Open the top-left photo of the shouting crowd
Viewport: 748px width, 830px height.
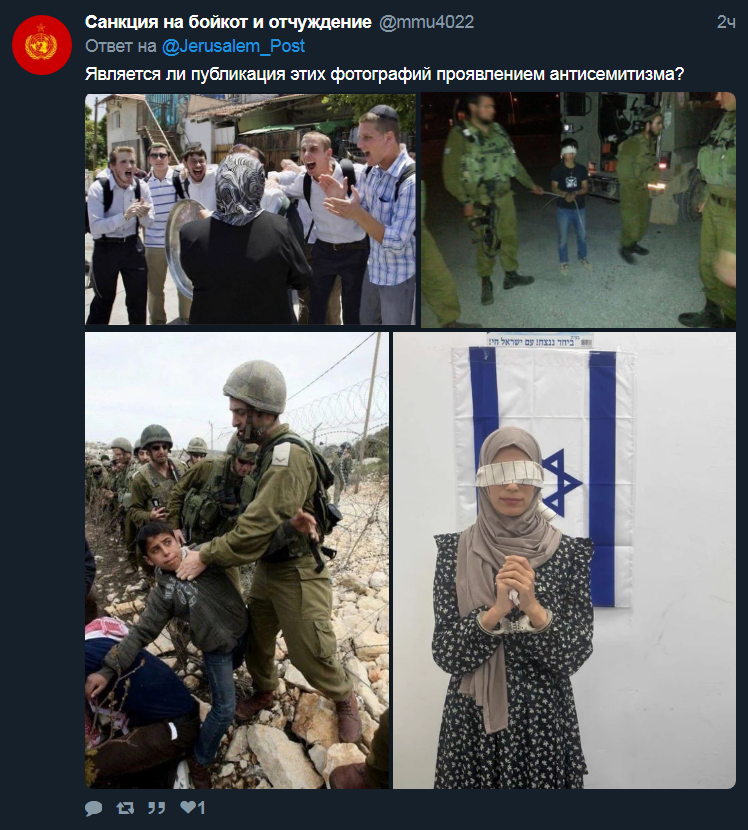[250, 209]
